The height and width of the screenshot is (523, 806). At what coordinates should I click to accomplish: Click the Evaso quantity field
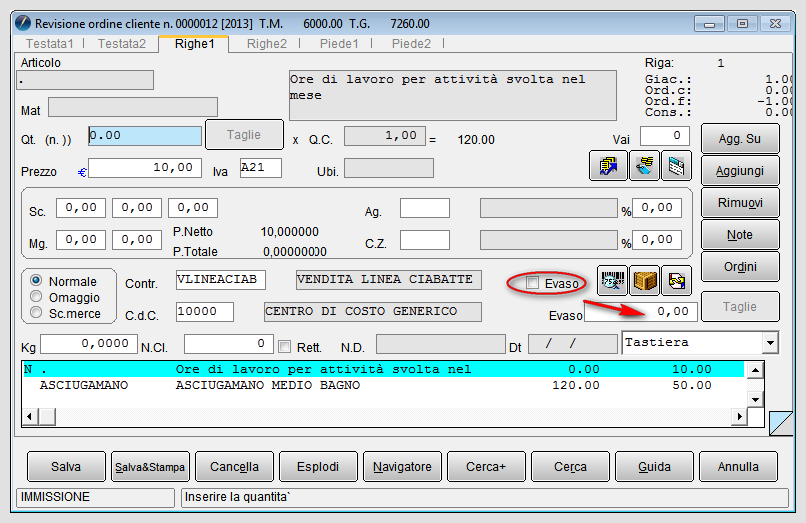point(641,312)
